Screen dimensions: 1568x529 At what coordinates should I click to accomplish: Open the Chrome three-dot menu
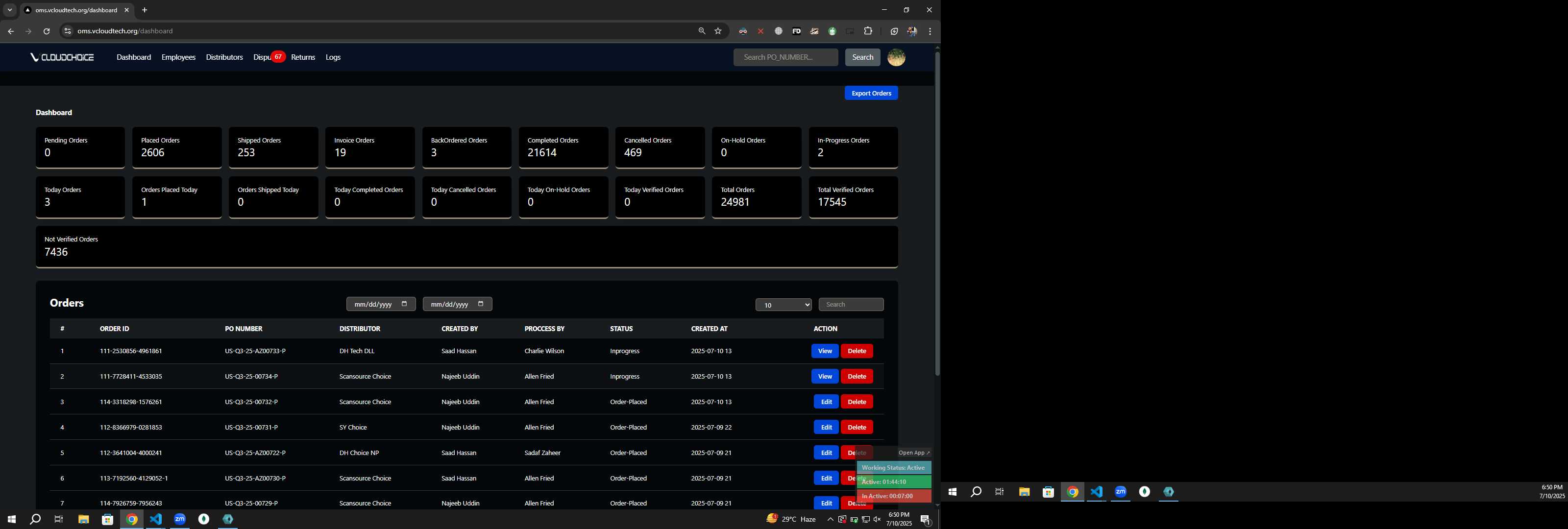point(930,31)
